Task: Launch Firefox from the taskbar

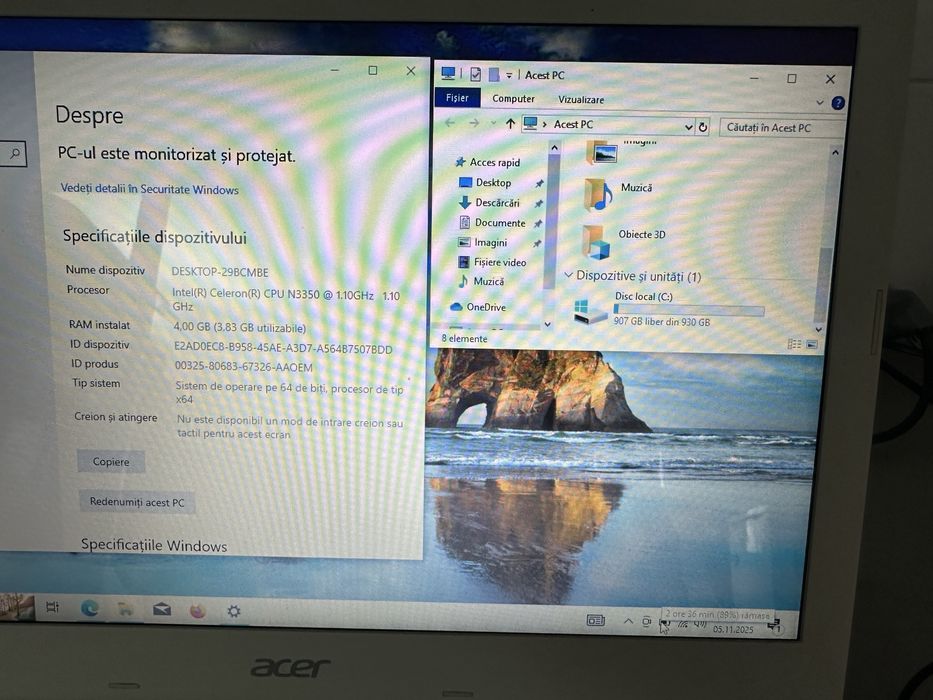Action: click(198, 611)
